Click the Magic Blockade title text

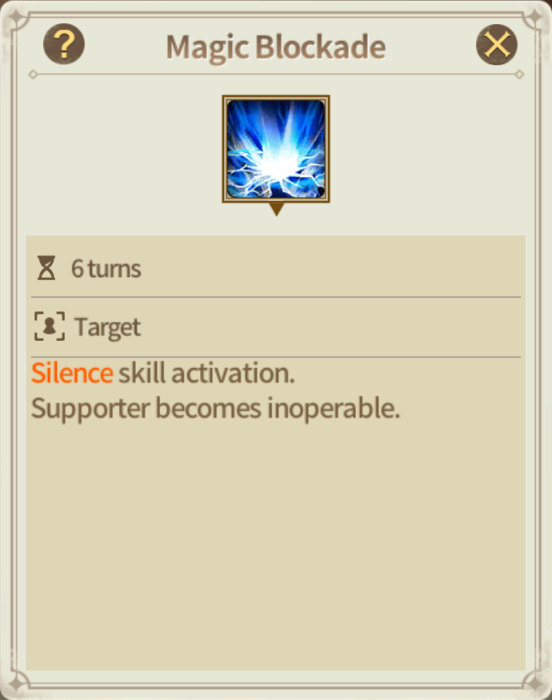click(x=276, y=47)
